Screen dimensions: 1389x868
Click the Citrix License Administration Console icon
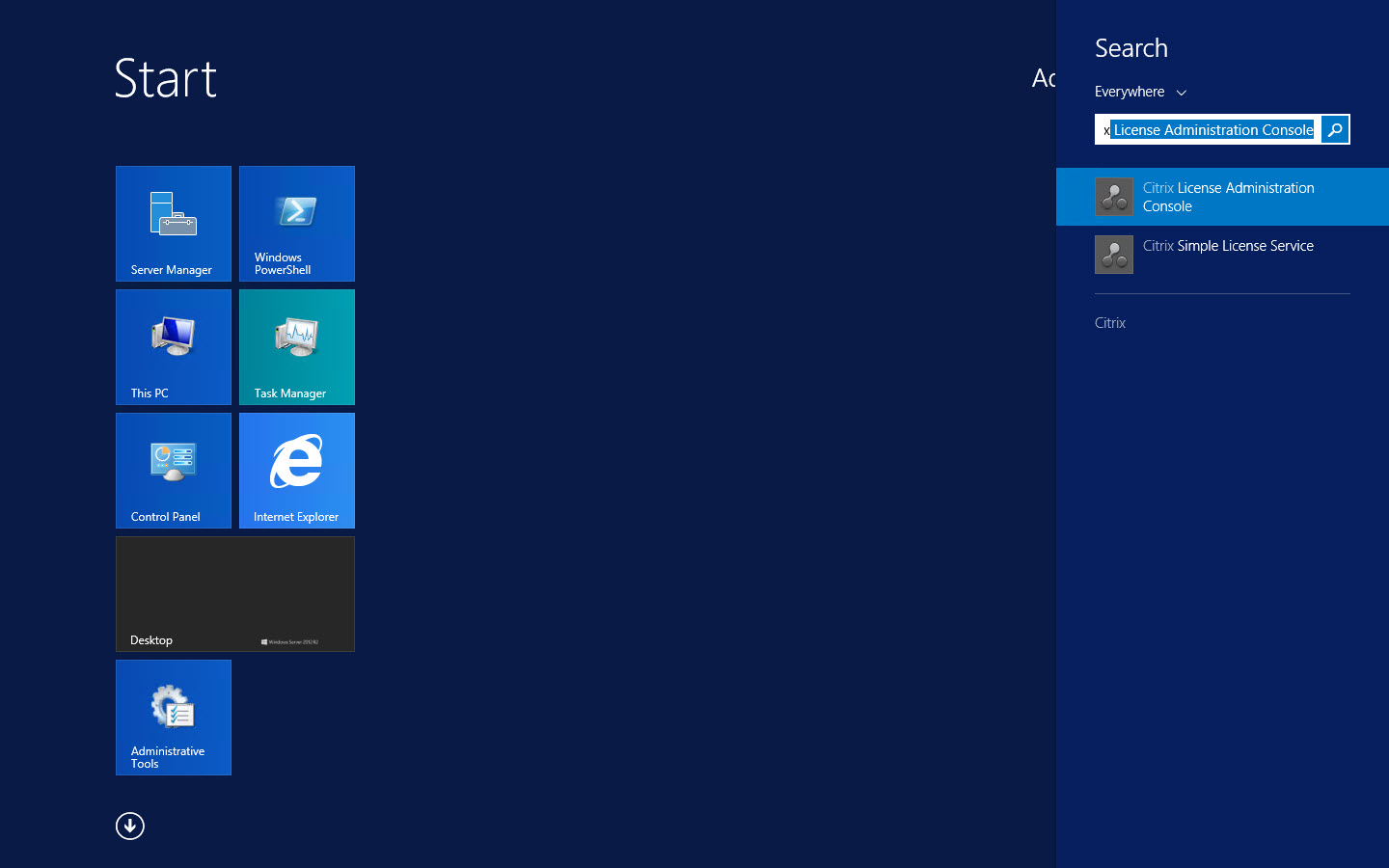click(x=1114, y=197)
